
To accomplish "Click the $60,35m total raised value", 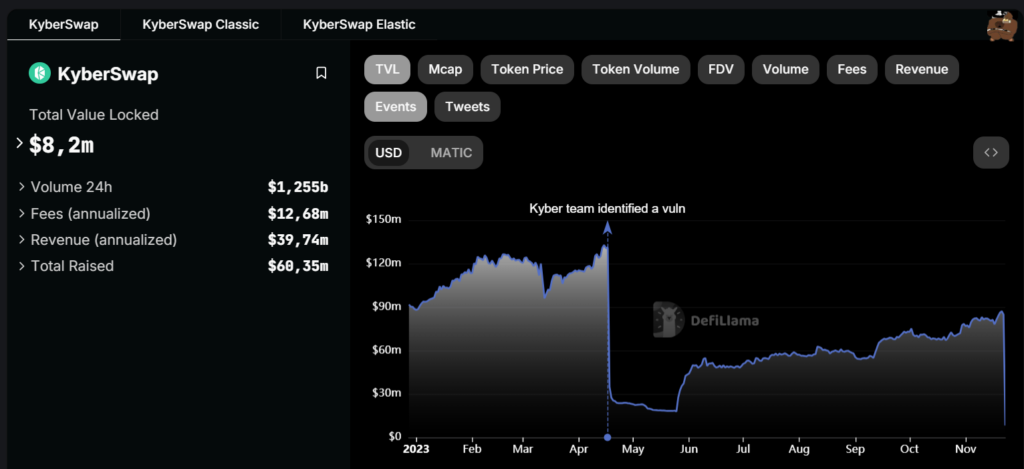I will point(298,266).
